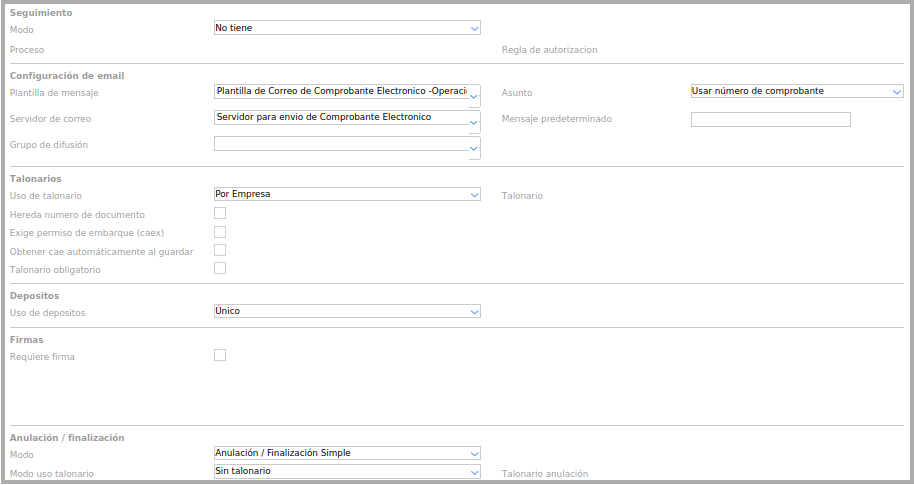Open the Asunto dropdown

pyautogui.click(x=797, y=91)
